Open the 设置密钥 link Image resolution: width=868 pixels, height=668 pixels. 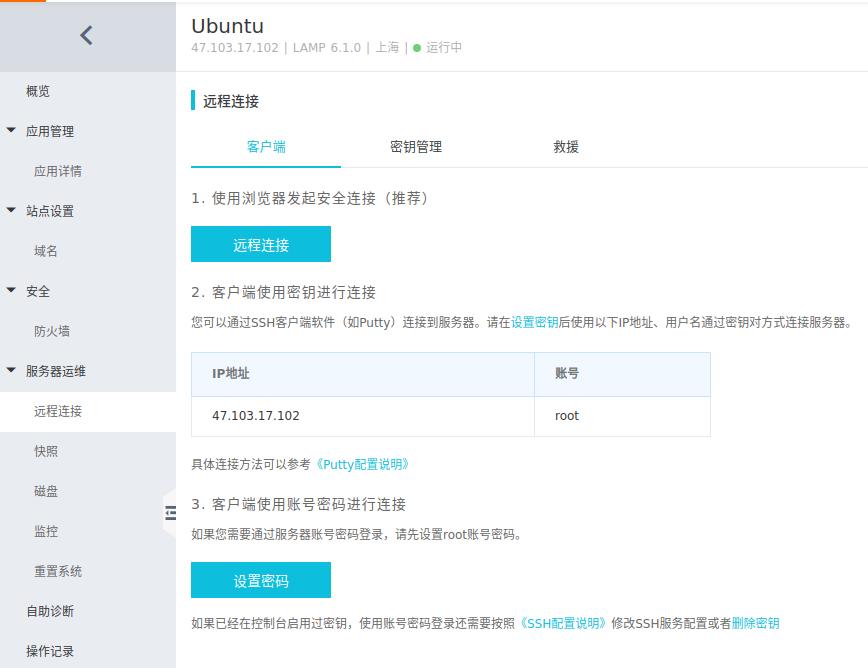535,322
